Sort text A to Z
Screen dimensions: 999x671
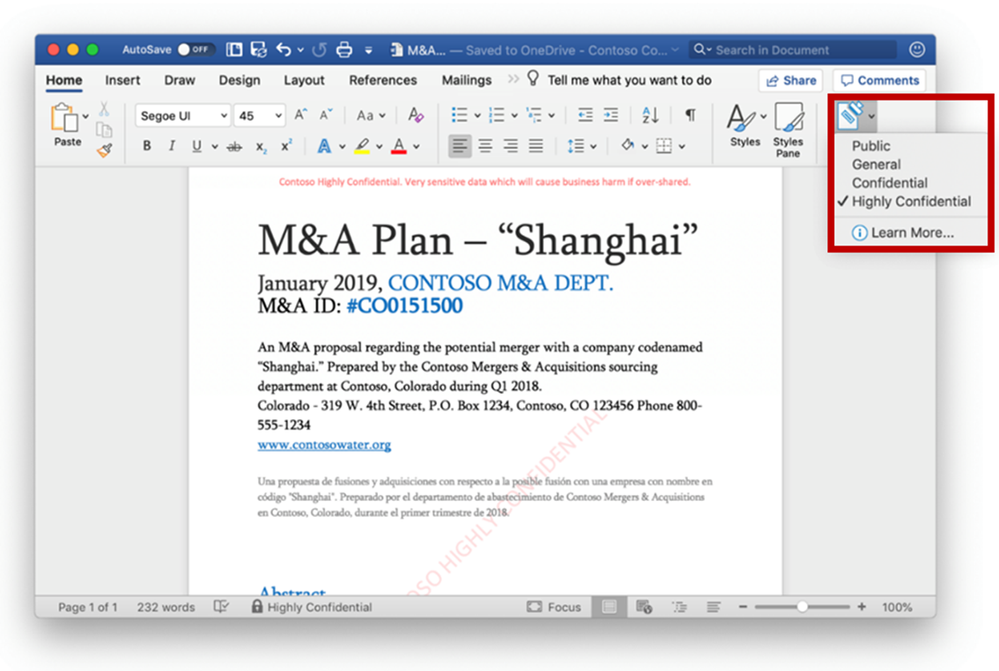(650, 115)
